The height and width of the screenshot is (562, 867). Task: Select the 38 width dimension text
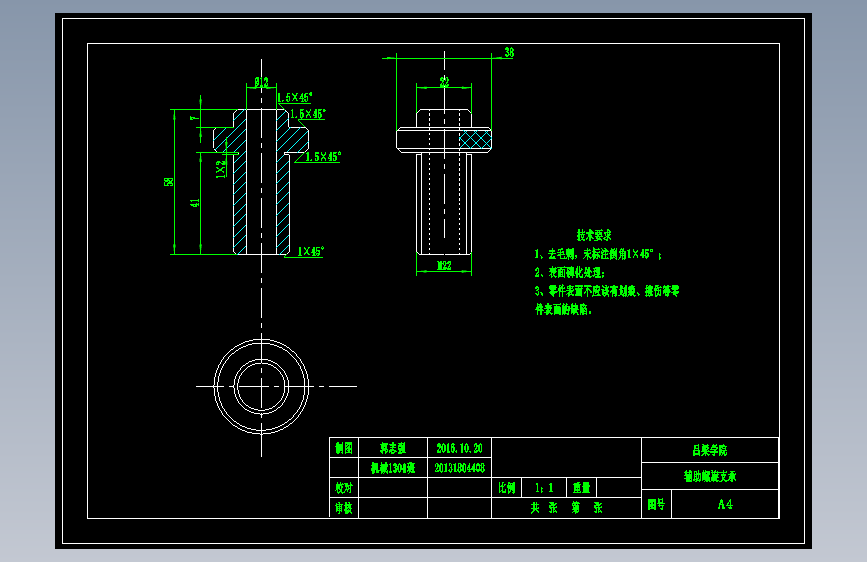click(509, 52)
